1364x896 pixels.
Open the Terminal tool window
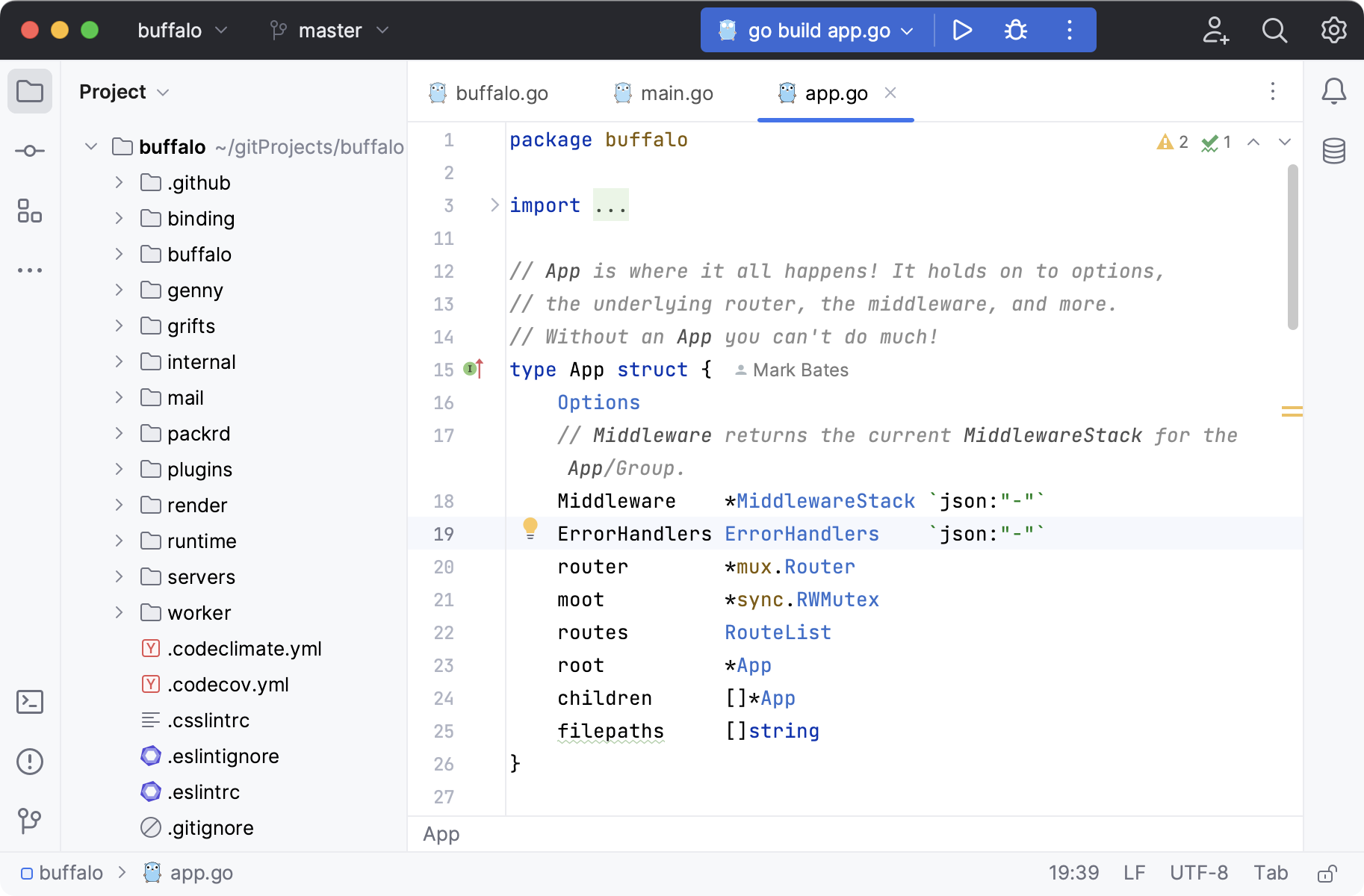[30, 702]
